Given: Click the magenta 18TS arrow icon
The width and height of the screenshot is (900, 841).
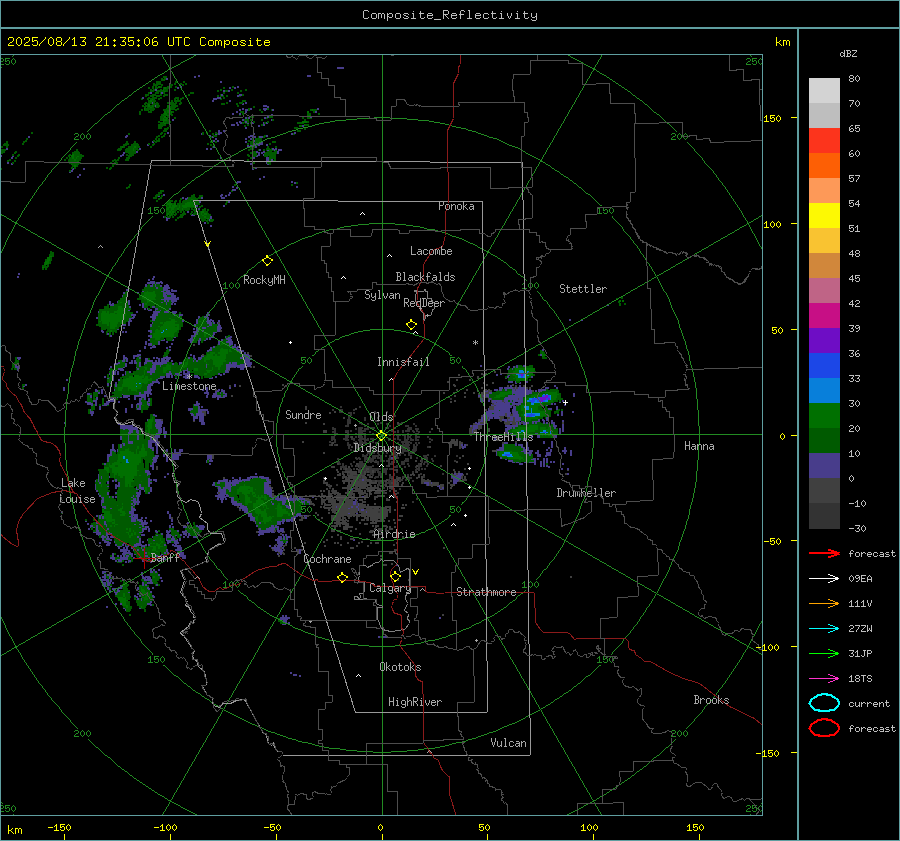Looking at the screenshot, I should [824, 679].
